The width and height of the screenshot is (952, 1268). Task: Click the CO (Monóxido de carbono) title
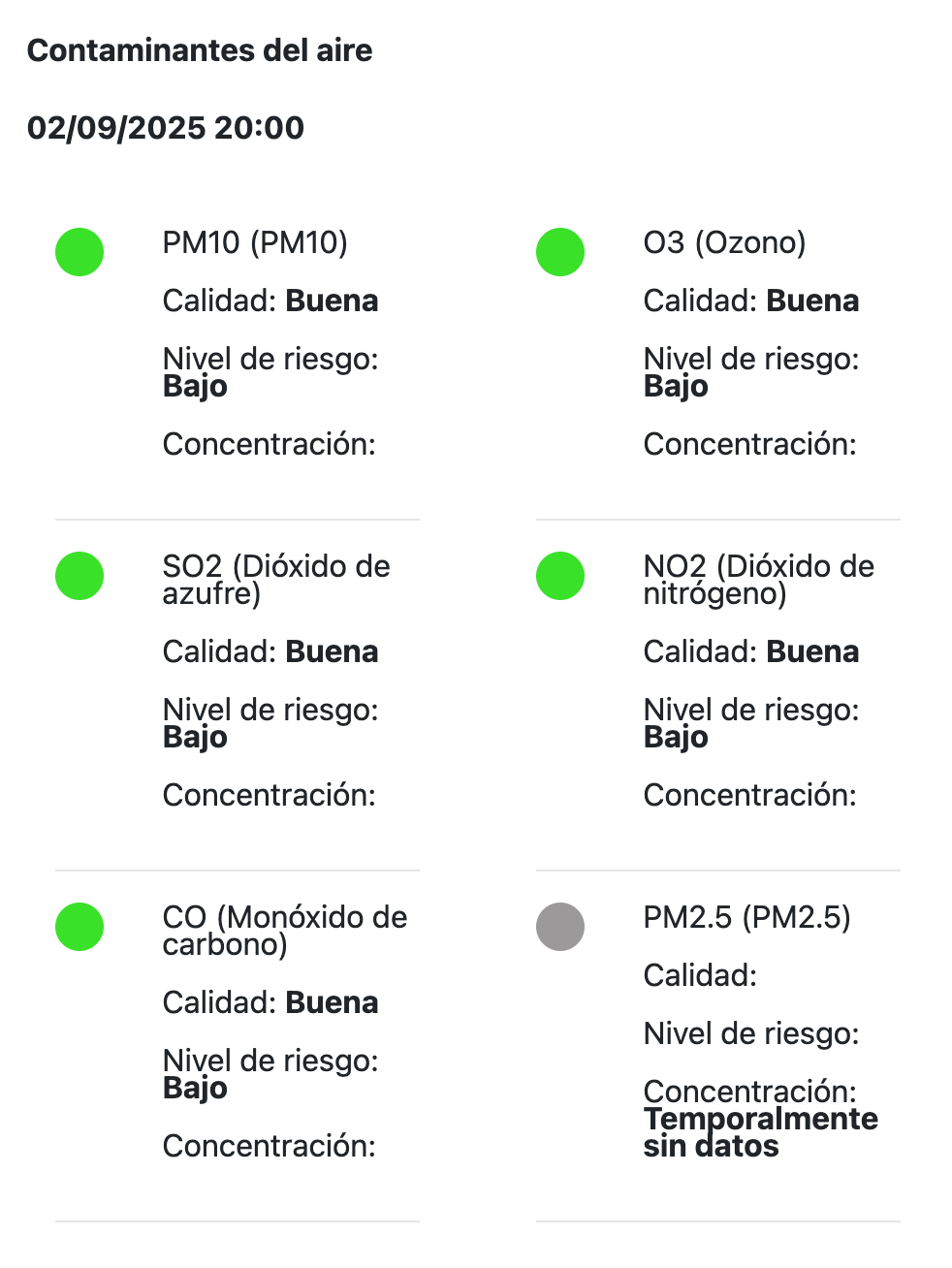coord(285,930)
